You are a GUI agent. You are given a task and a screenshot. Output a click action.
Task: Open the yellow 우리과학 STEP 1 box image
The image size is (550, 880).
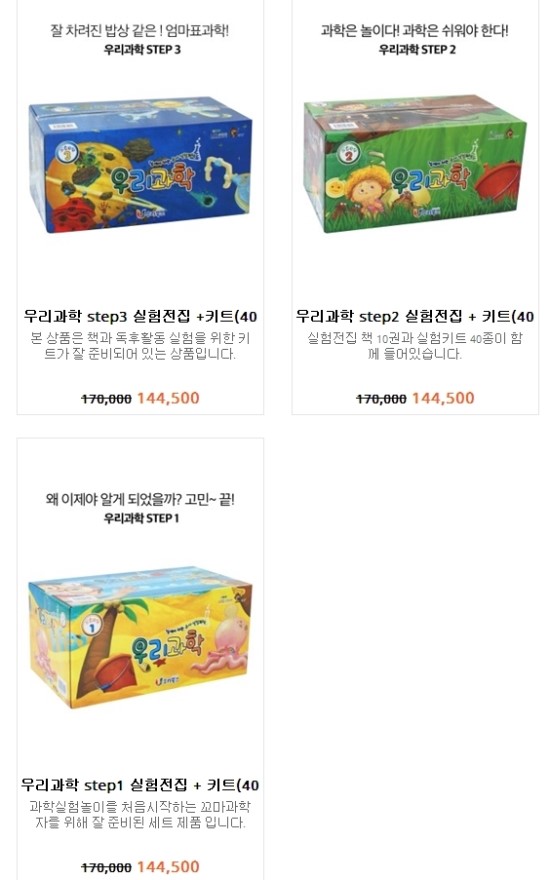tap(140, 637)
